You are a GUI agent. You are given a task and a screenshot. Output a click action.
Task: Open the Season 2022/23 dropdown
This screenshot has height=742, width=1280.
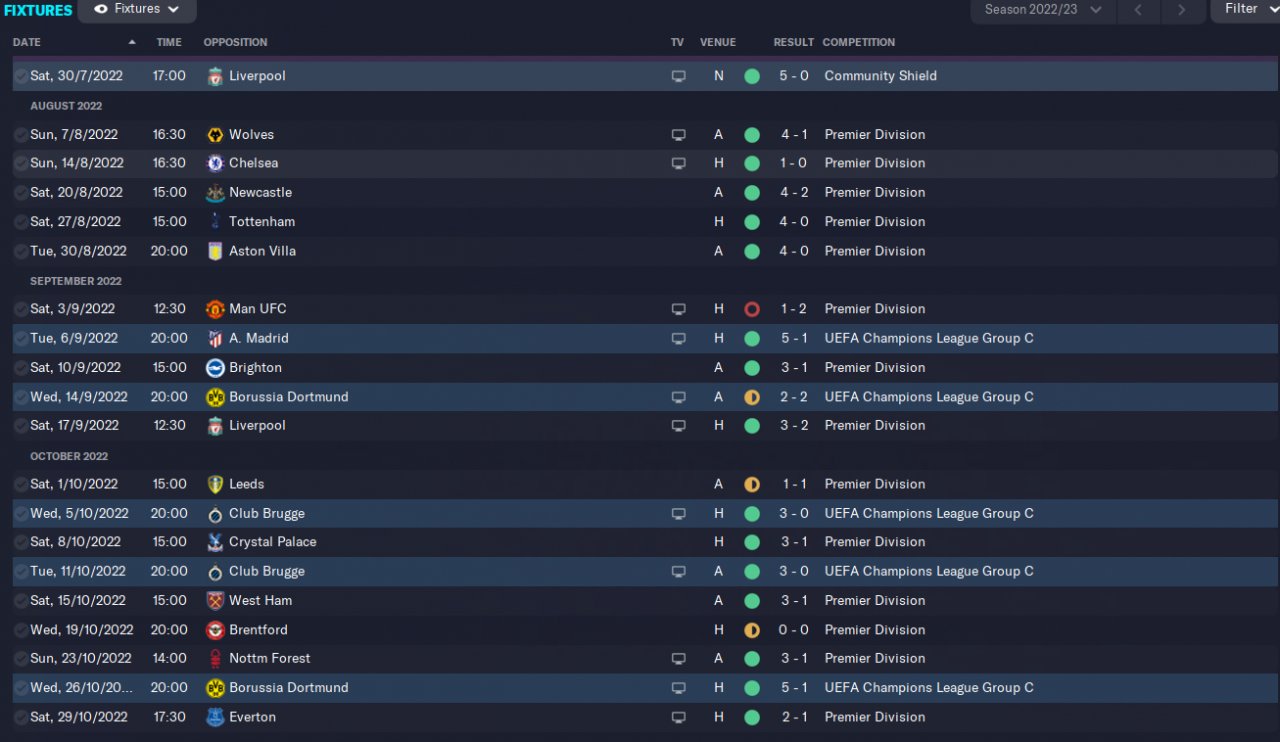[1043, 10]
